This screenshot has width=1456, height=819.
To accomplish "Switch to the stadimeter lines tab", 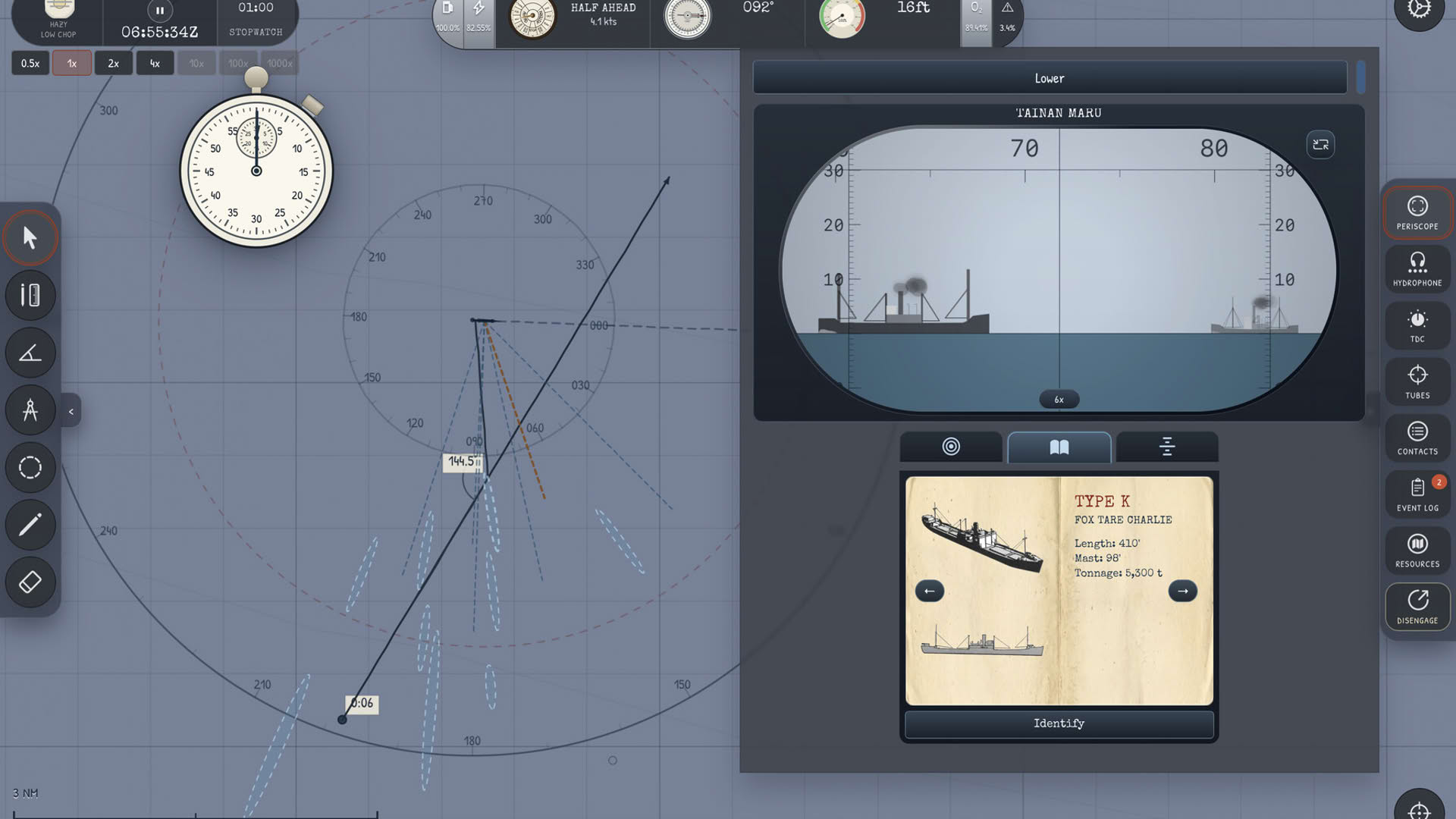I will 1167,447.
